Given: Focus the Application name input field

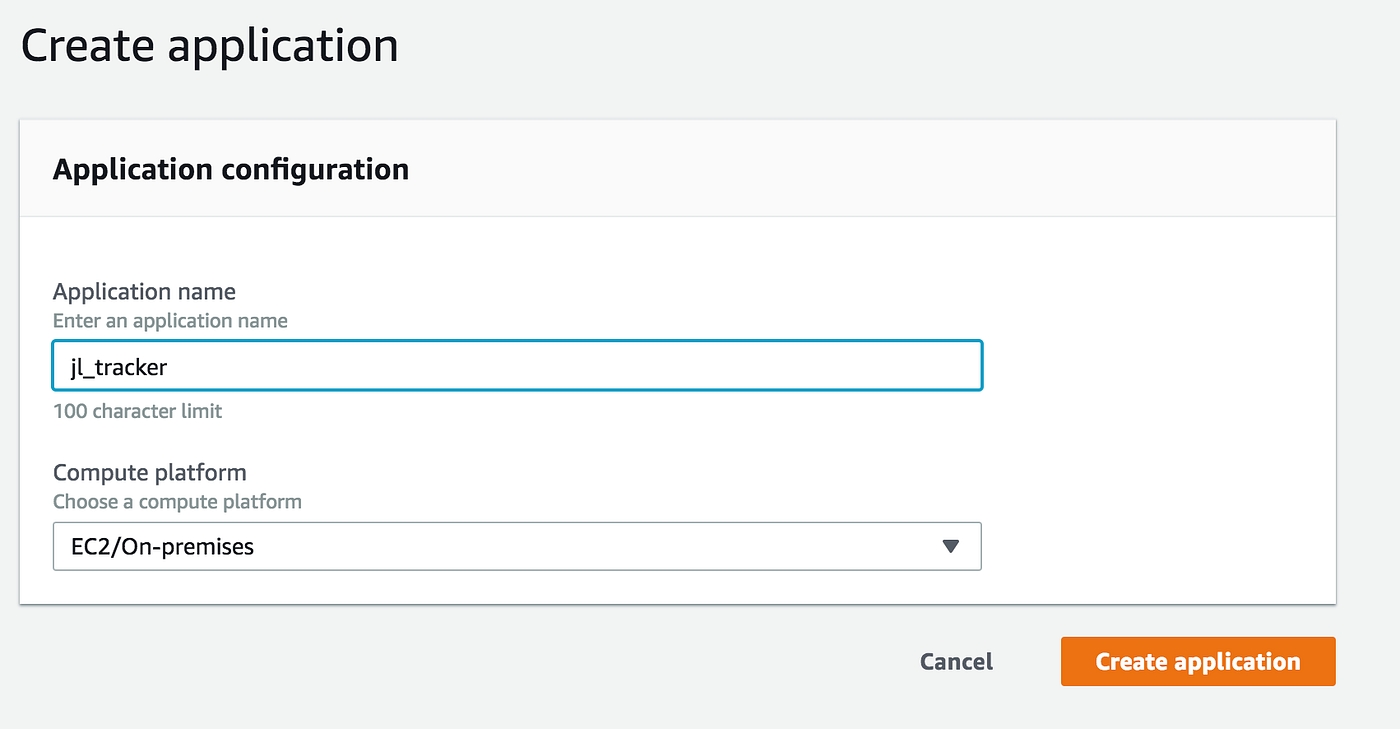Looking at the screenshot, I should coord(516,366).
